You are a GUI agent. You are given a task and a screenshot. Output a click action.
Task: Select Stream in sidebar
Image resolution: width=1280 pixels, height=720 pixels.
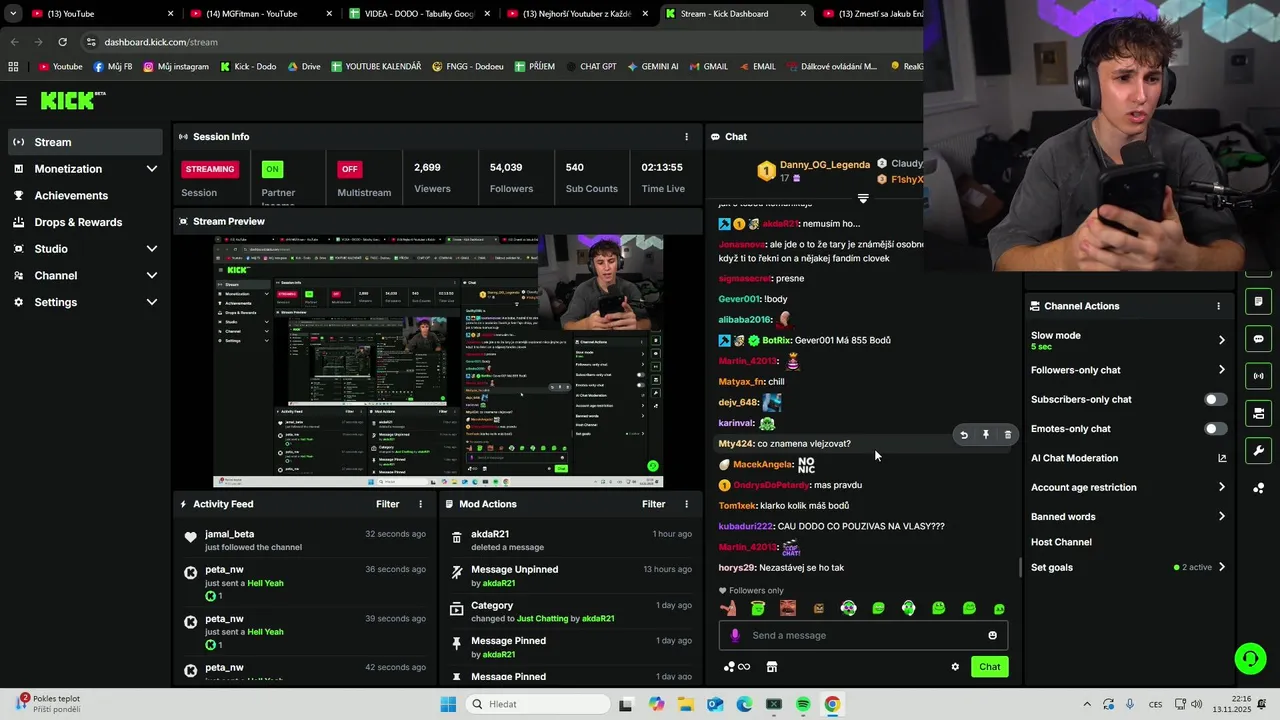click(85, 142)
